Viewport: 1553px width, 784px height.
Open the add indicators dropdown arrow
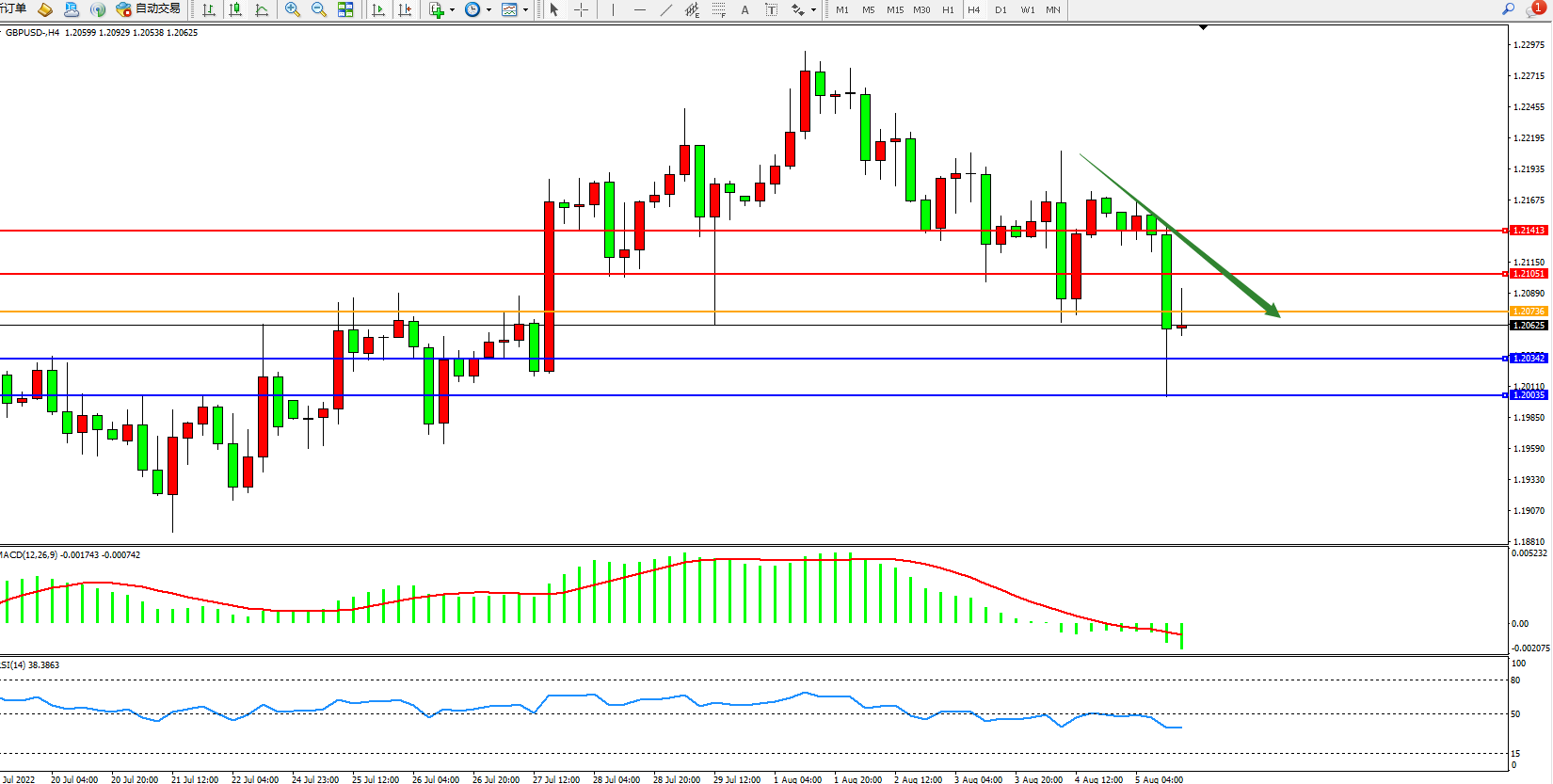pyautogui.click(x=453, y=9)
